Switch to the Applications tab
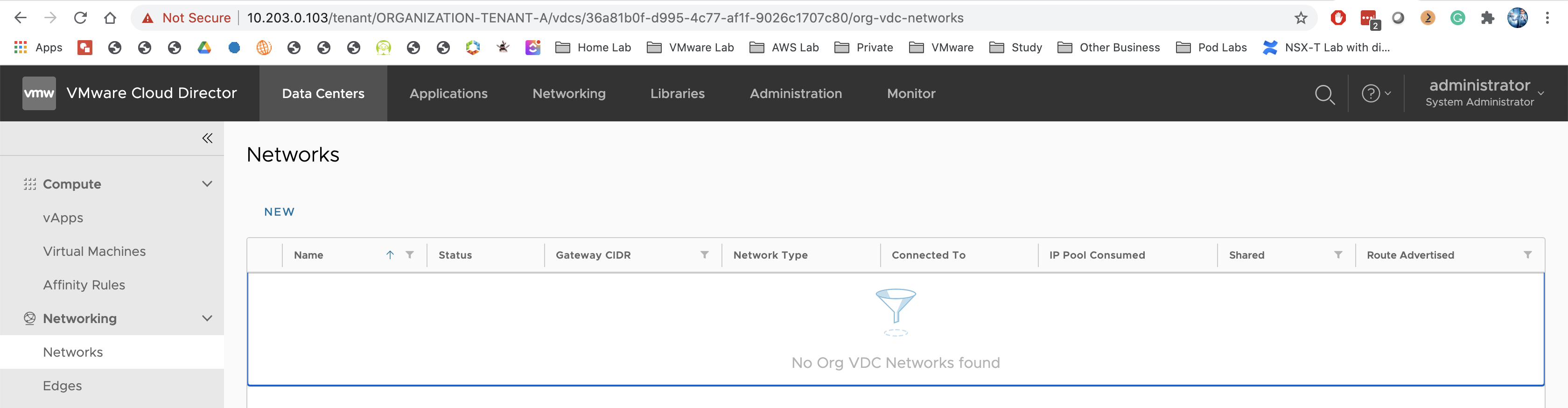This screenshot has height=408, width=1568. [448, 94]
